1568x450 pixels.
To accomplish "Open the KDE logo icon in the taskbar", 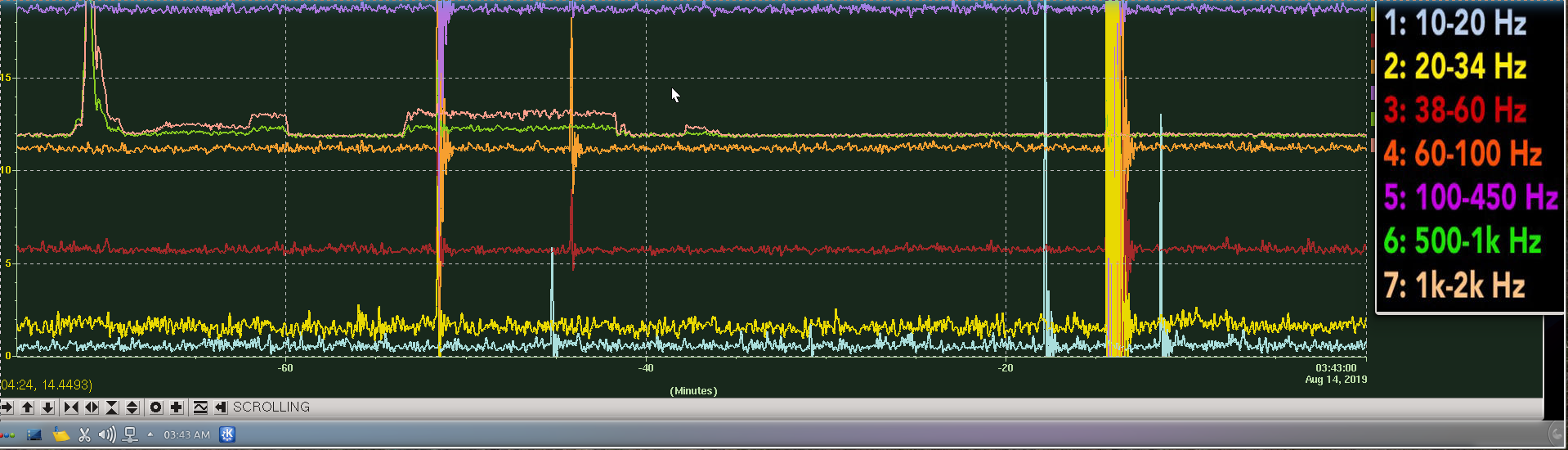I will click(227, 434).
